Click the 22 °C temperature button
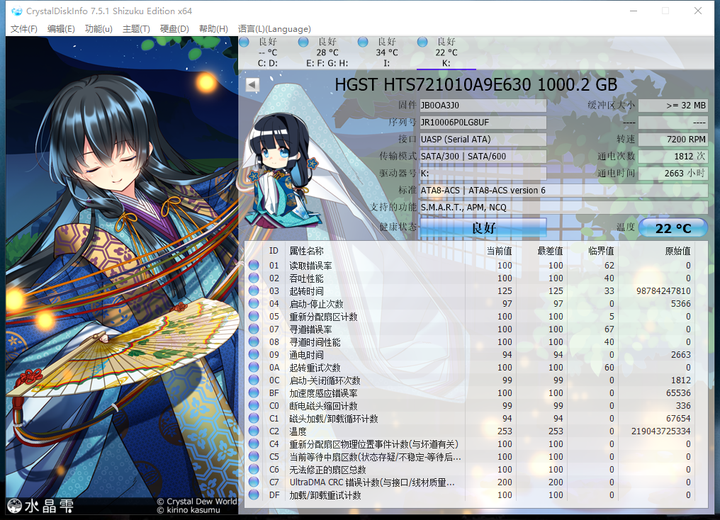 pos(673,228)
